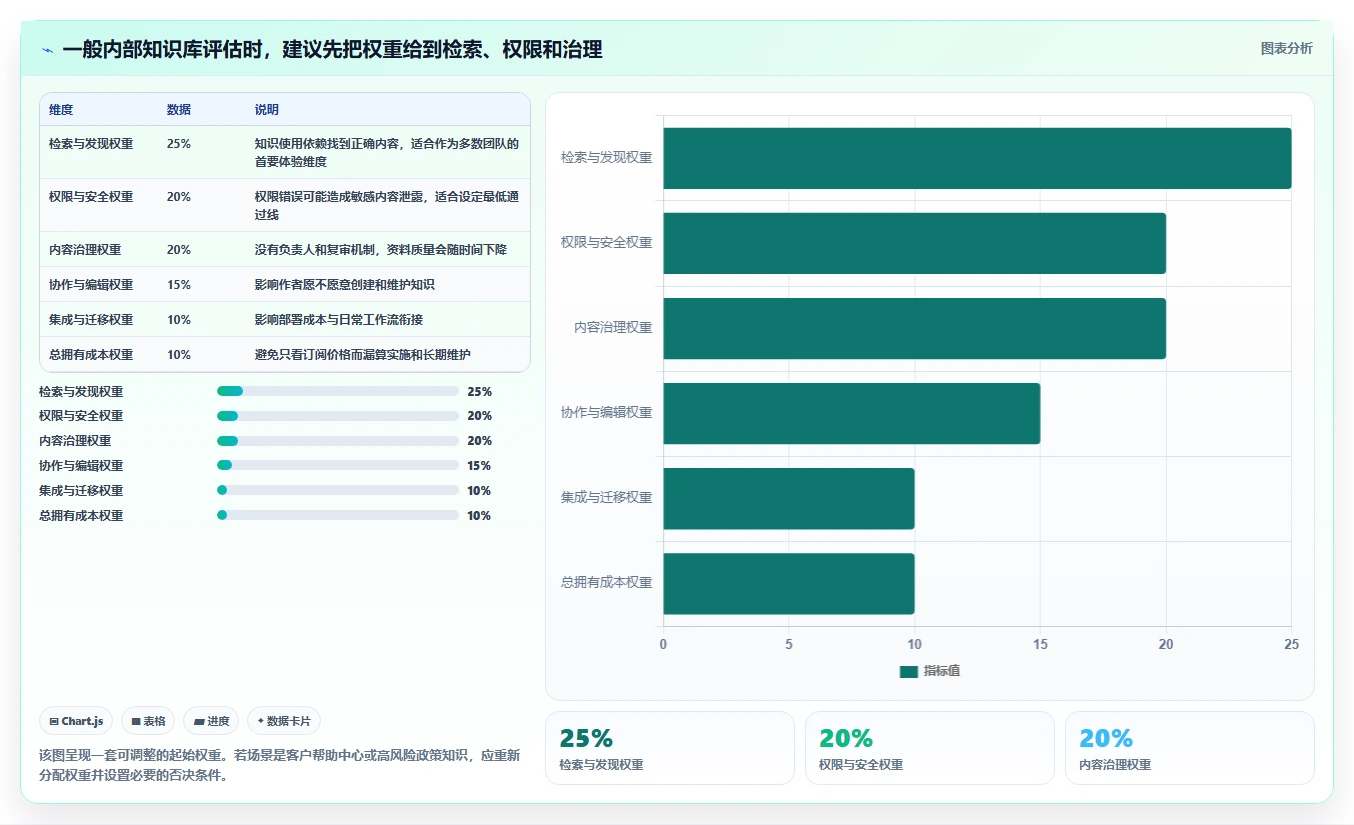
Task: Click the 指标值 legend label
Action: pyautogui.click(x=942, y=672)
